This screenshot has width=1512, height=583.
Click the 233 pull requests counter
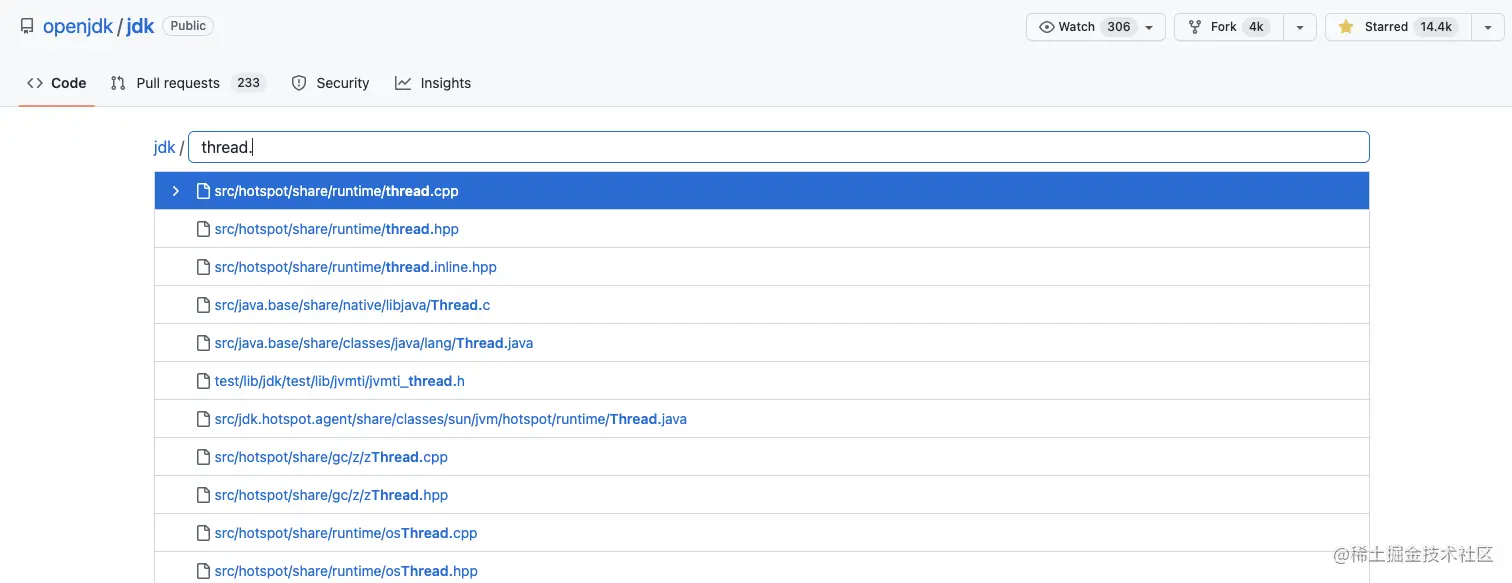pos(248,83)
